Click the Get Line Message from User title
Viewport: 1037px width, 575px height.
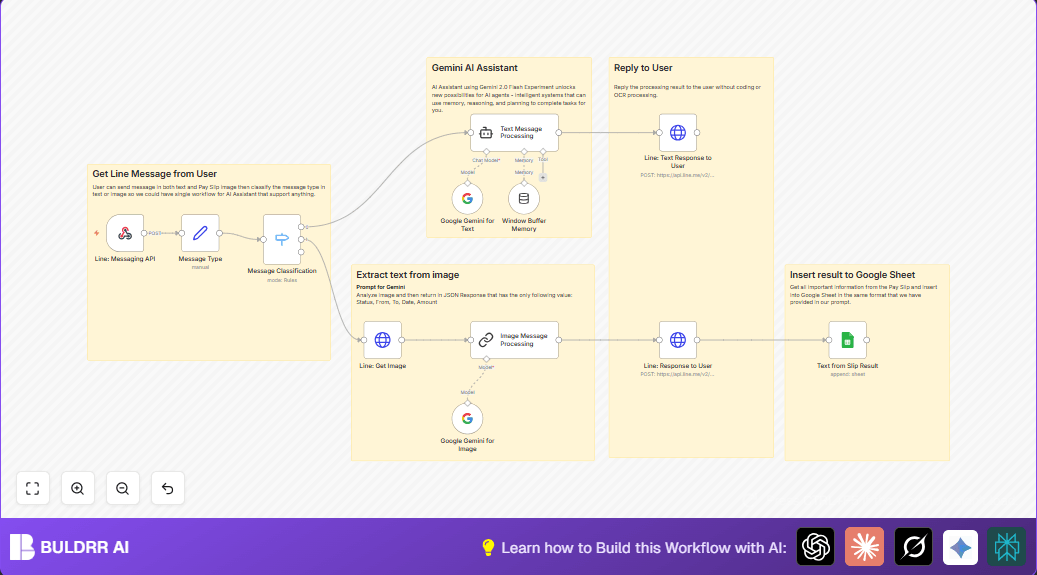tap(155, 173)
